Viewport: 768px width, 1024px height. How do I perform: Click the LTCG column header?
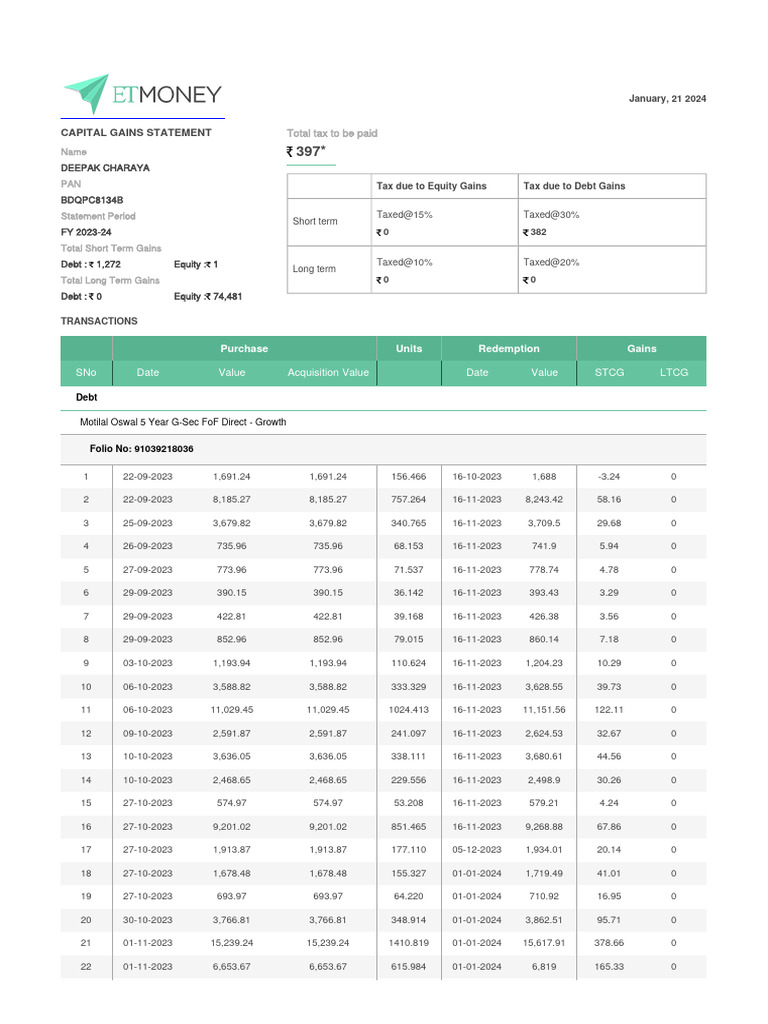pyautogui.click(x=673, y=372)
